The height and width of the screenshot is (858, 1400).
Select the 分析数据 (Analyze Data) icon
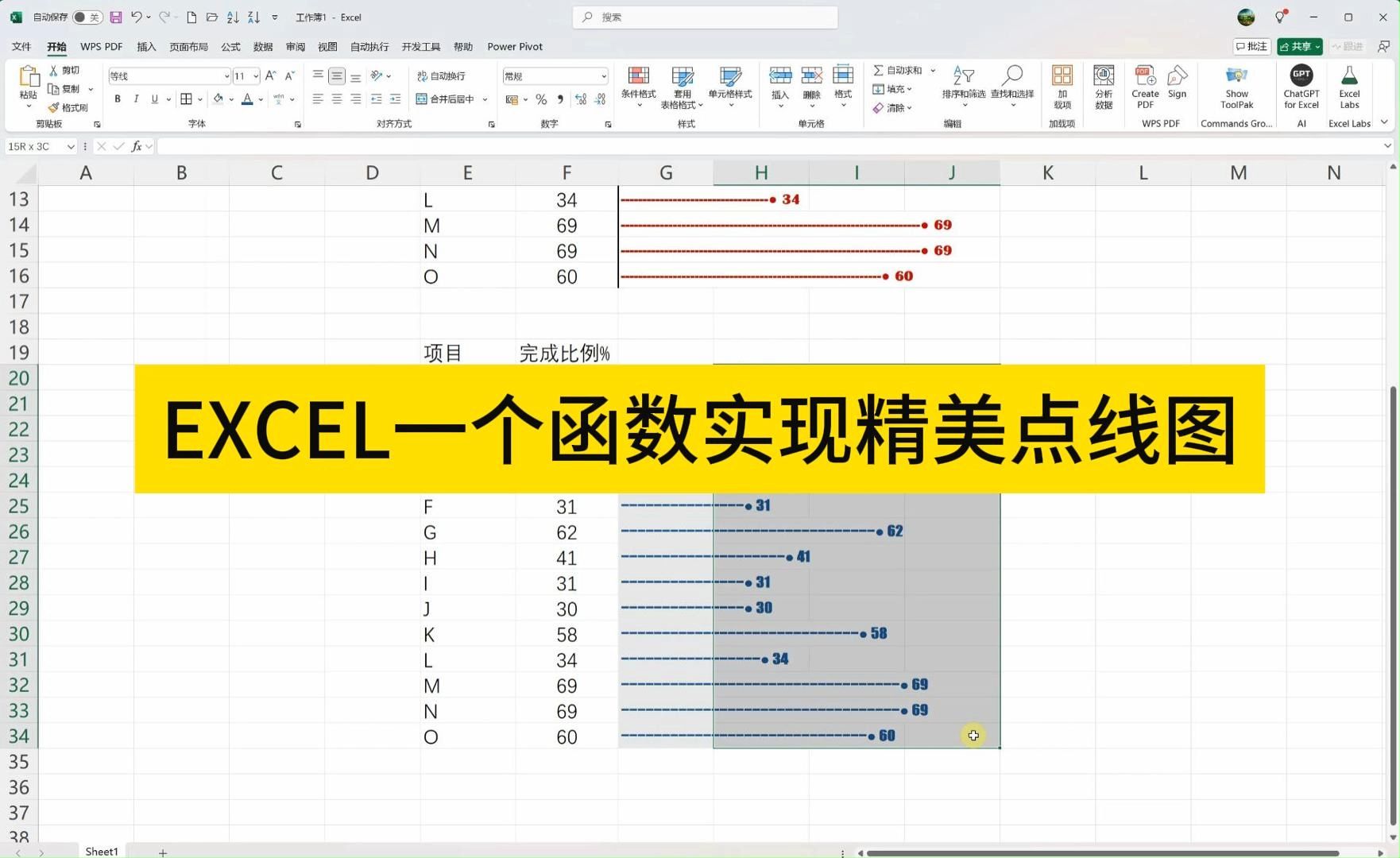coord(1103,86)
